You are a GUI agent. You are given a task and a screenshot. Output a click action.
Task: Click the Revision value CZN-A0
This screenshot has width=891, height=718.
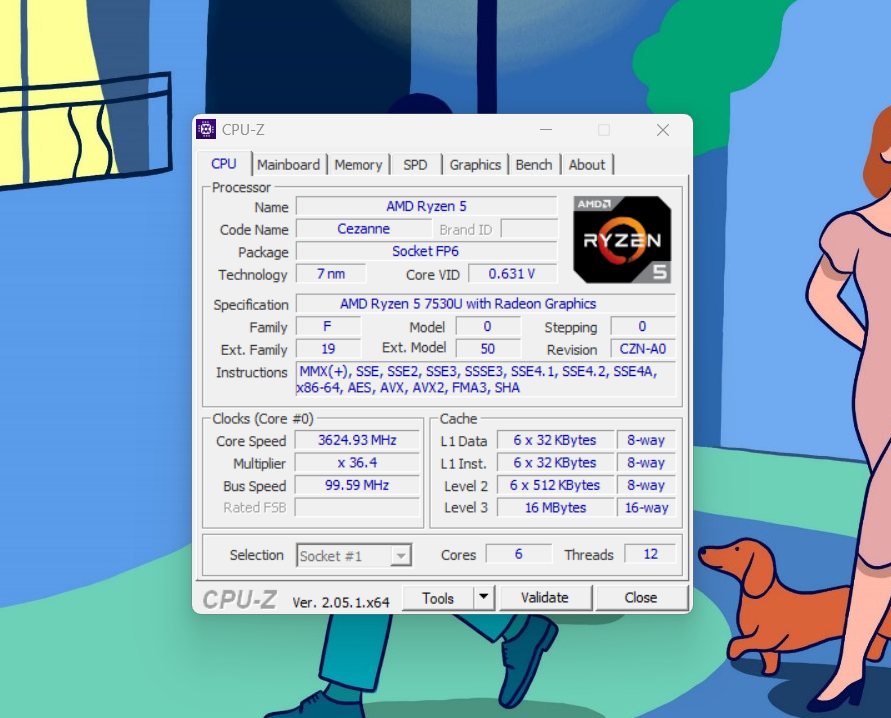(643, 349)
